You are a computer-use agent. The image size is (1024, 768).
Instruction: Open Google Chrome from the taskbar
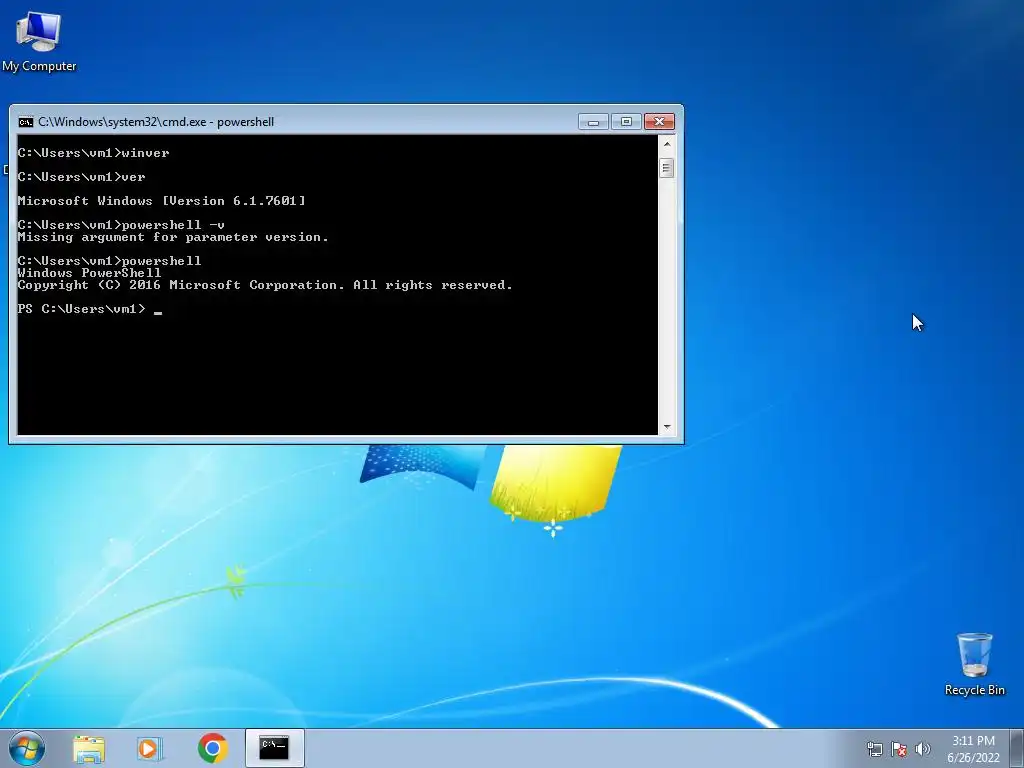click(212, 748)
